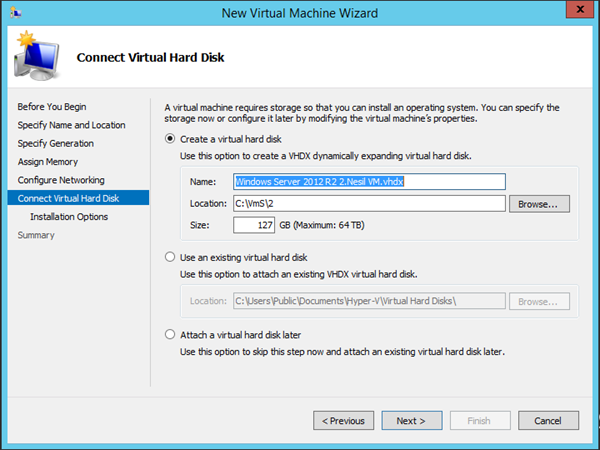The height and width of the screenshot is (450, 600).
Task: Open Specify Name and Location step
Action: pos(71,125)
